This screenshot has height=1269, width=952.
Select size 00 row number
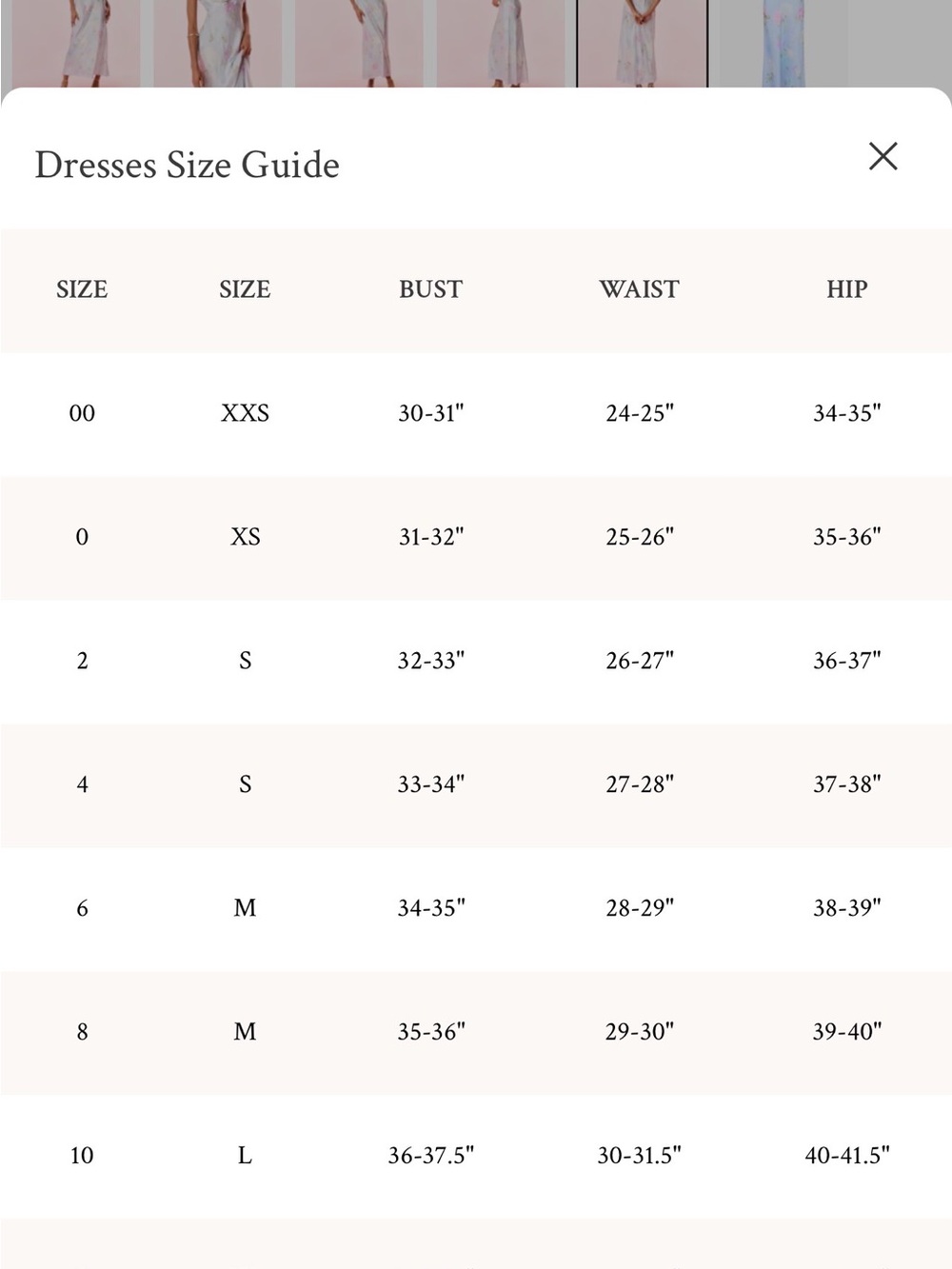(x=82, y=413)
